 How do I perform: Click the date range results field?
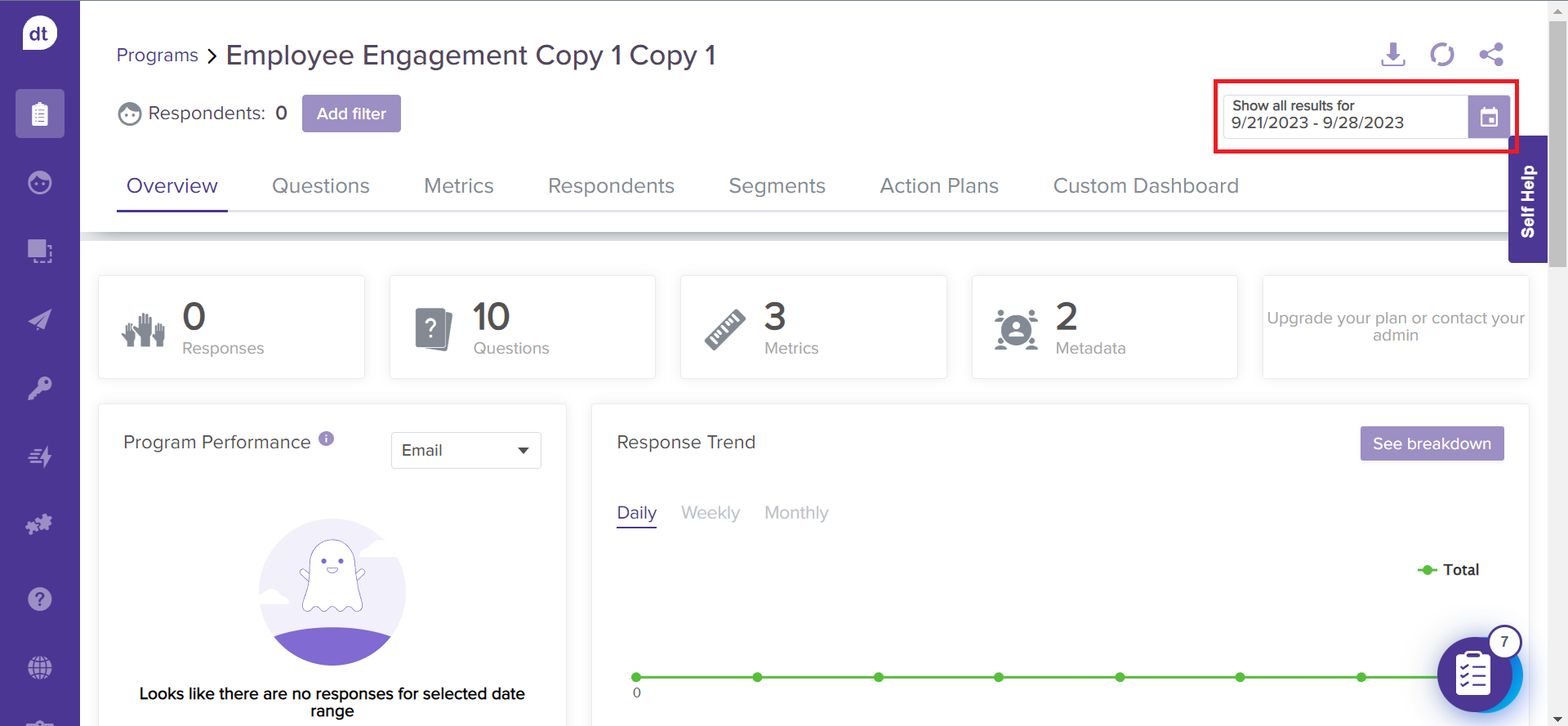tap(1344, 117)
